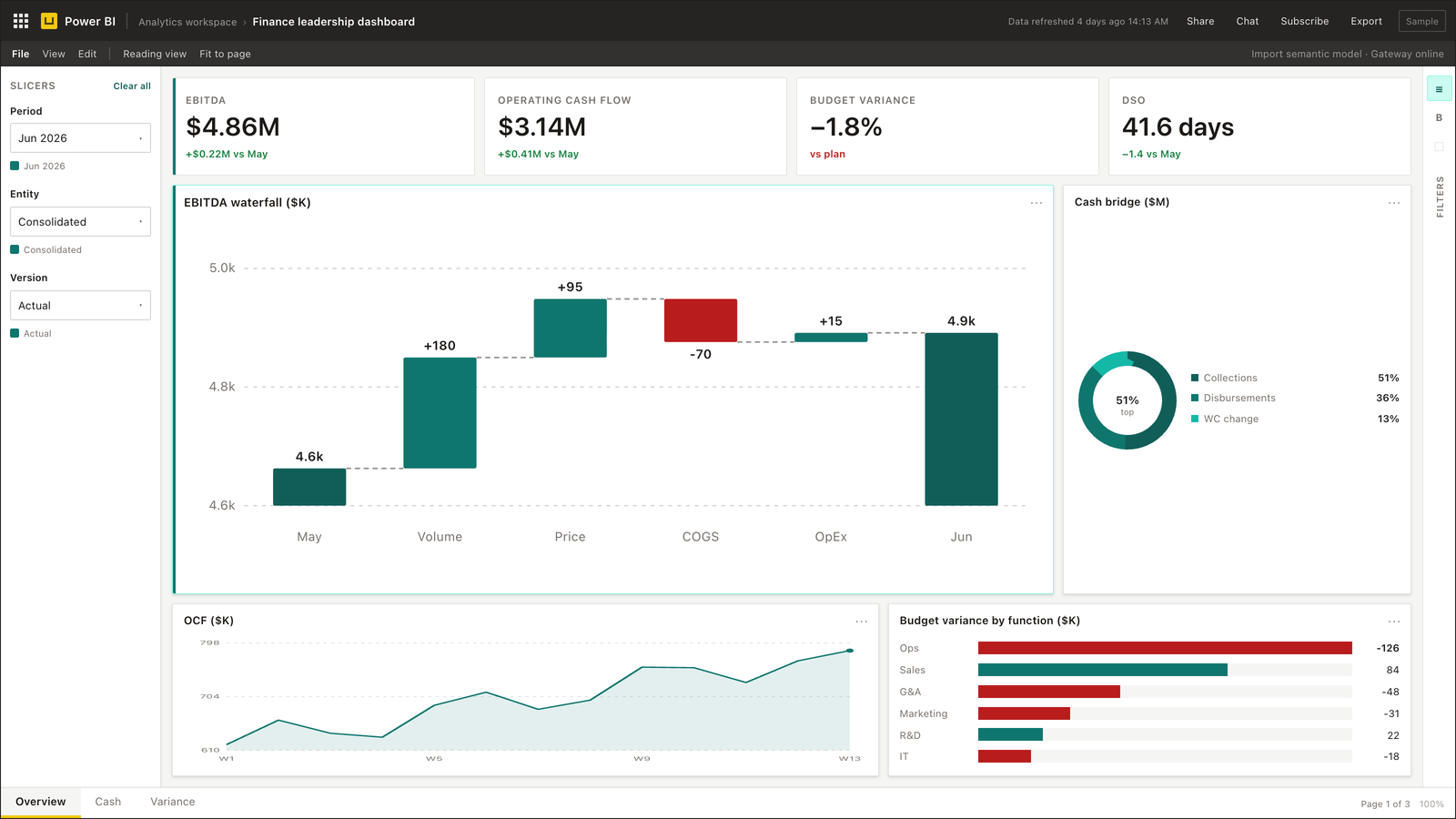Click the '+$0.22M vs May' EBITDA delta
This screenshot has height=819, width=1456.
pyautogui.click(x=227, y=154)
